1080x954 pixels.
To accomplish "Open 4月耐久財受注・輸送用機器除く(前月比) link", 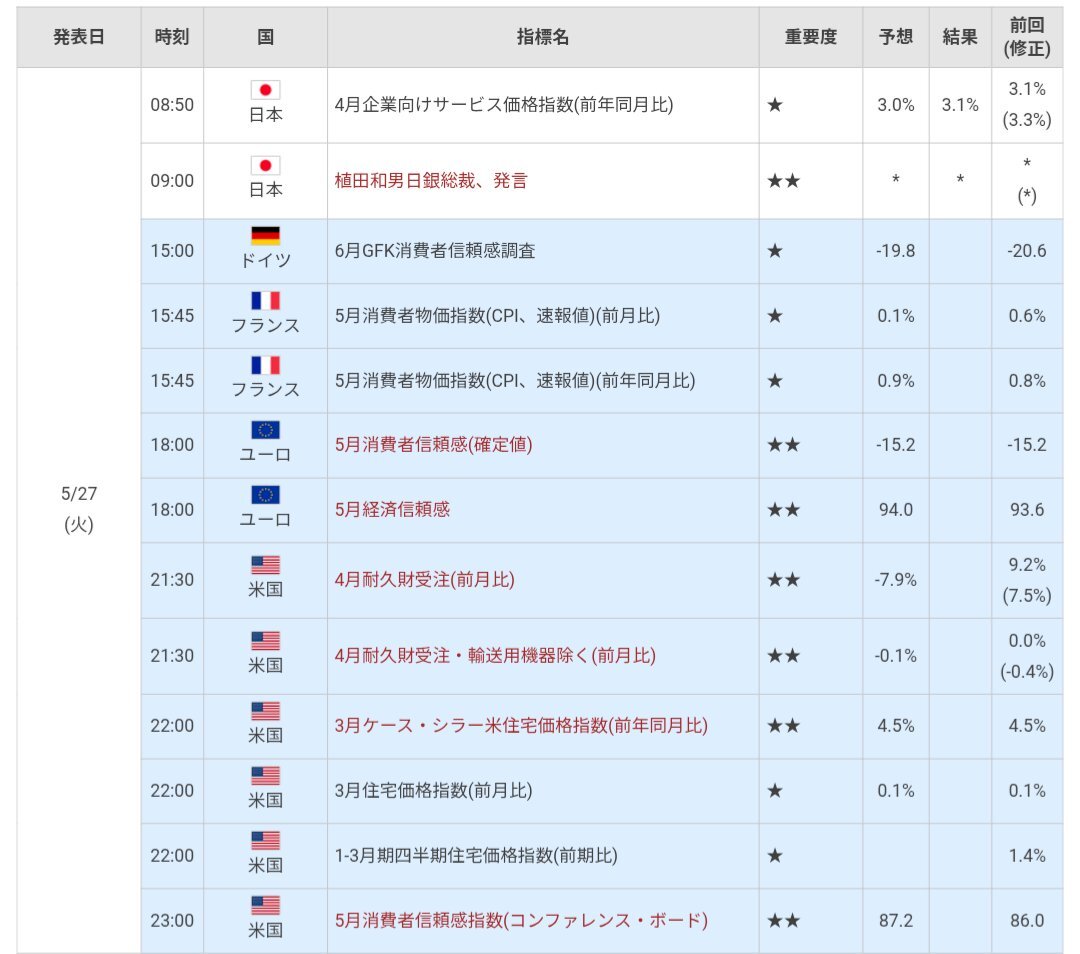I will click(x=495, y=655).
